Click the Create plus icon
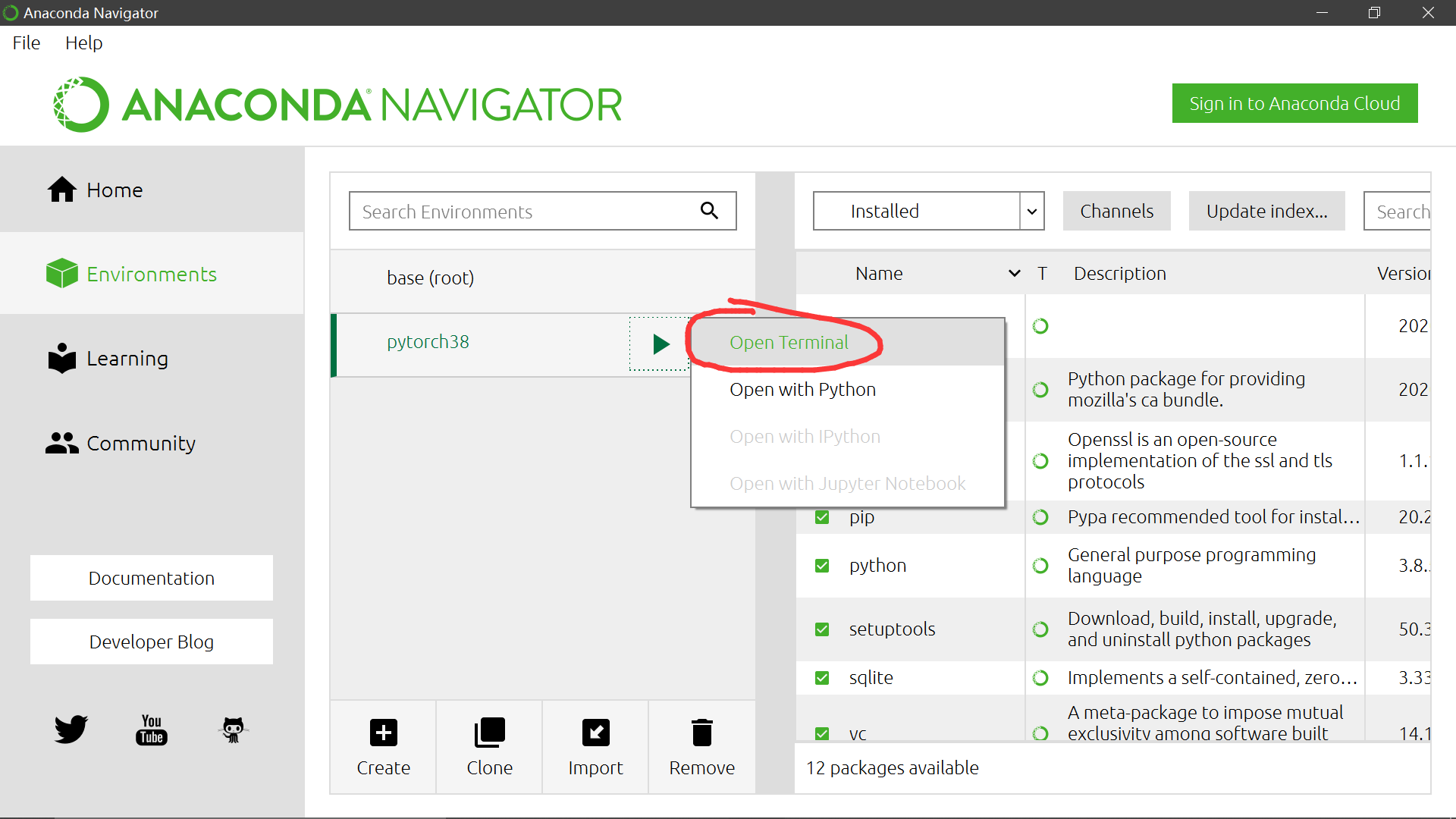1456x819 pixels. 384,733
